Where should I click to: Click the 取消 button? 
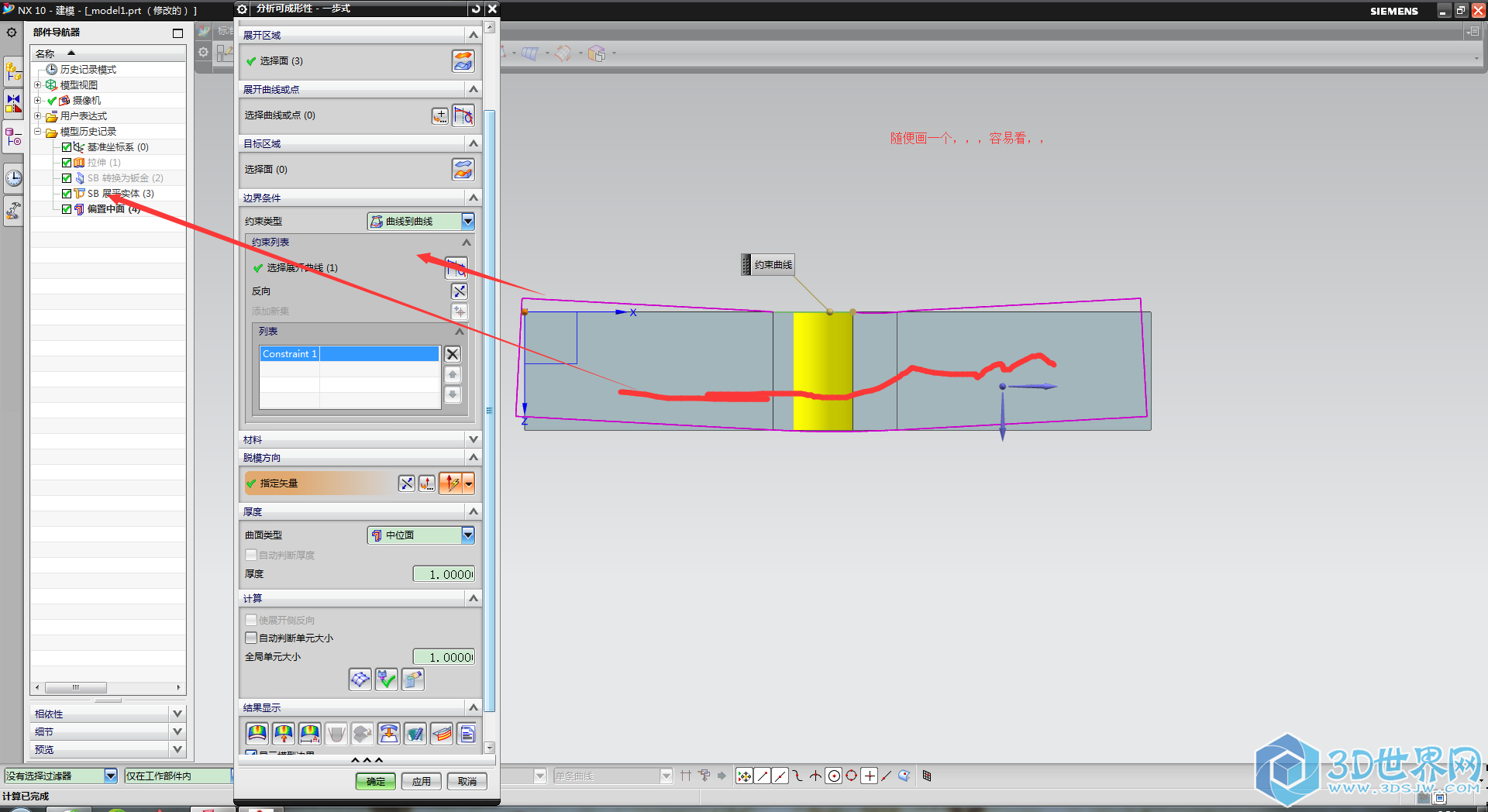click(467, 781)
